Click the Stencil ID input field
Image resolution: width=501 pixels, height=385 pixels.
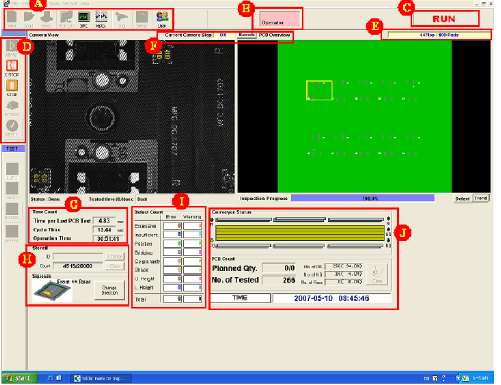point(78,256)
